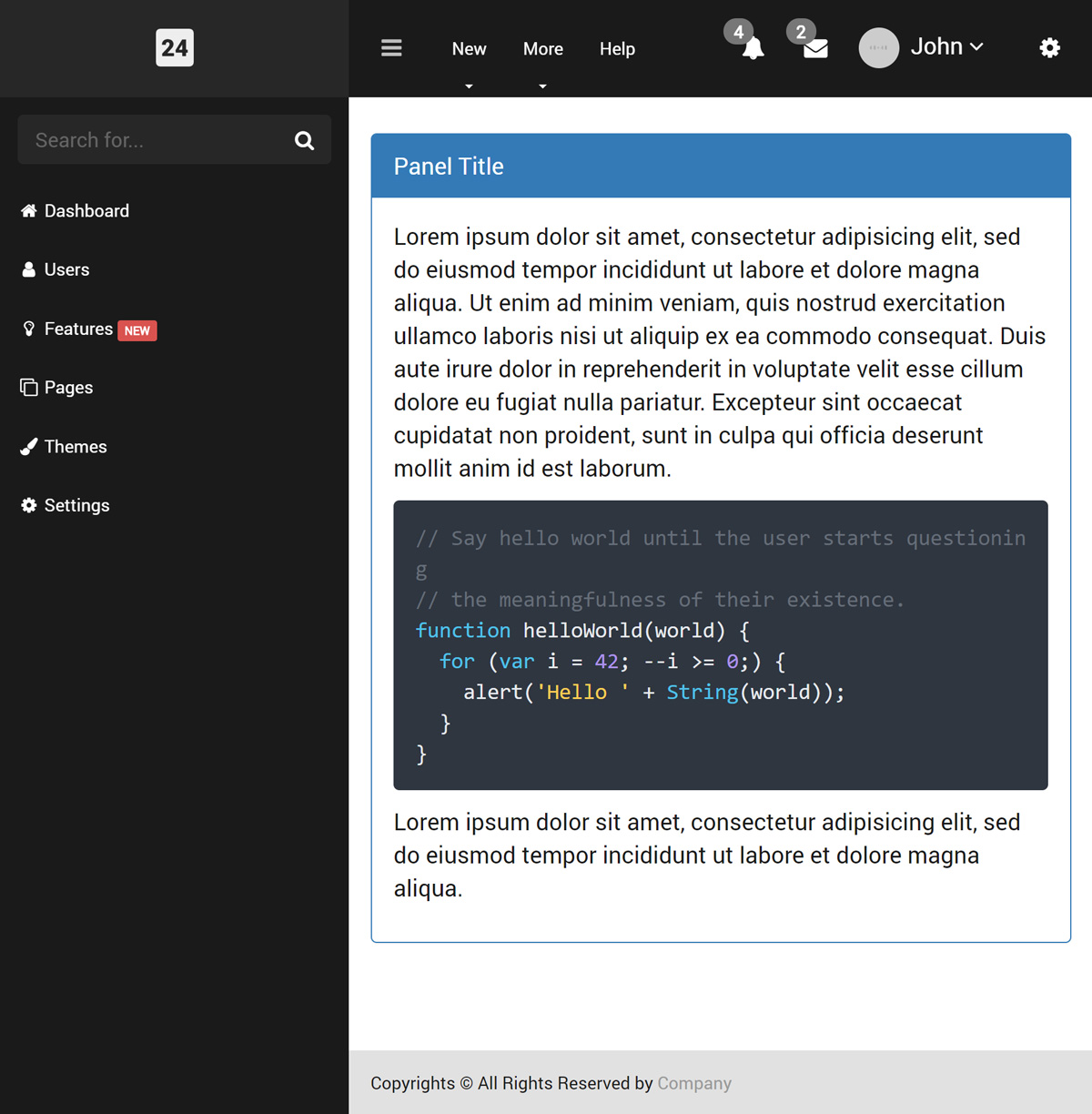Click John's avatar picture
This screenshot has width=1092, height=1114.
pos(879,48)
